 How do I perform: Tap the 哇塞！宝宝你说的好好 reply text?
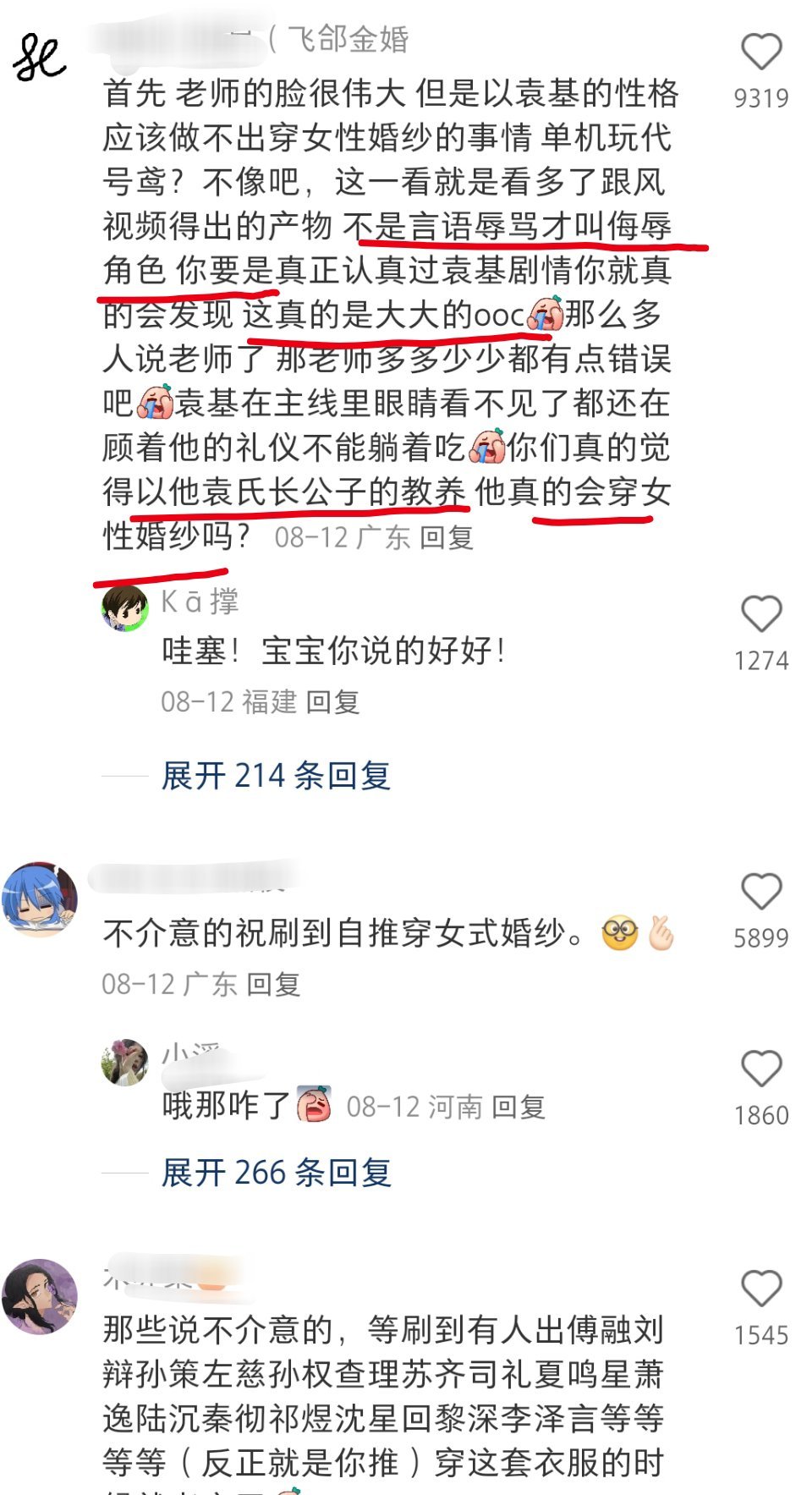point(335,651)
